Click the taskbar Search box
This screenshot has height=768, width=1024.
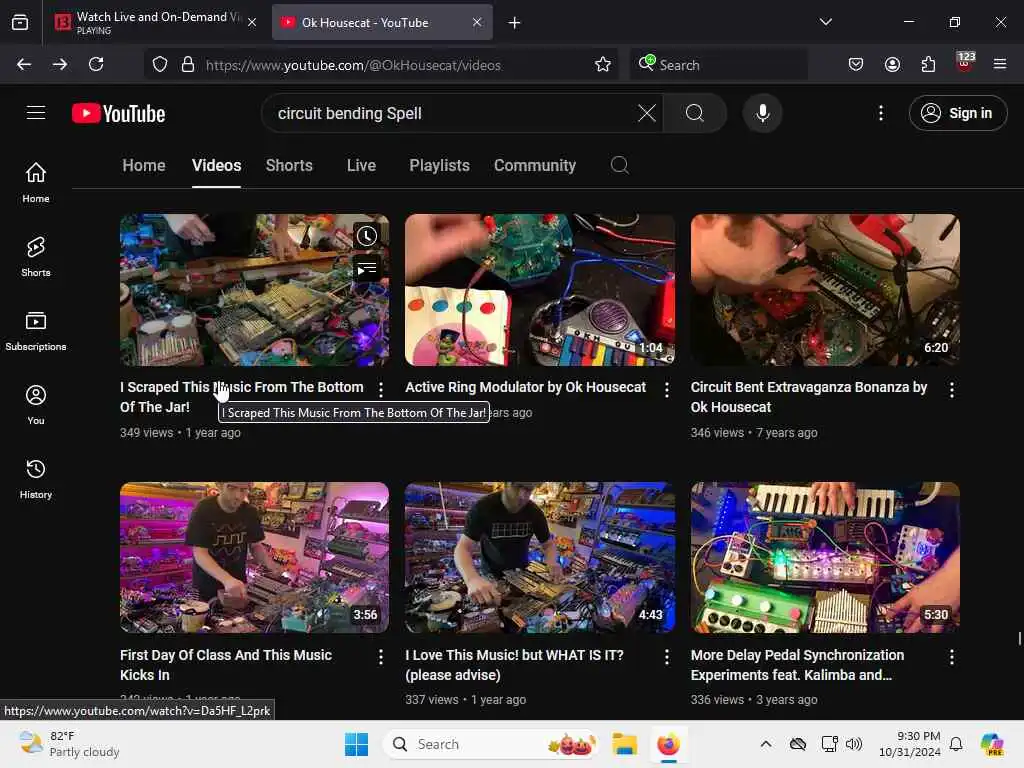[490, 744]
